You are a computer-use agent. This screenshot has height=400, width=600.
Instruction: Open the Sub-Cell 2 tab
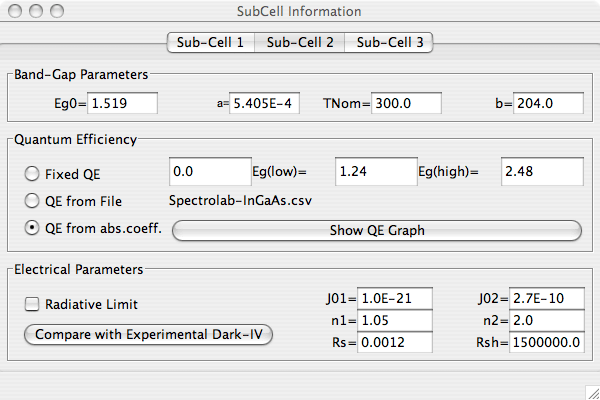pyautogui.click(x=300, y=42)
